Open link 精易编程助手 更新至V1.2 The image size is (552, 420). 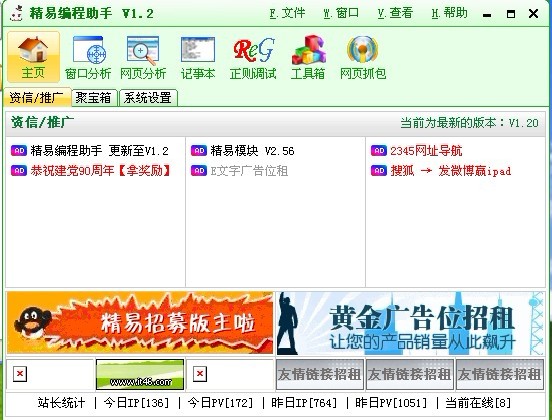pyautogui.click(x=99, y=151)
